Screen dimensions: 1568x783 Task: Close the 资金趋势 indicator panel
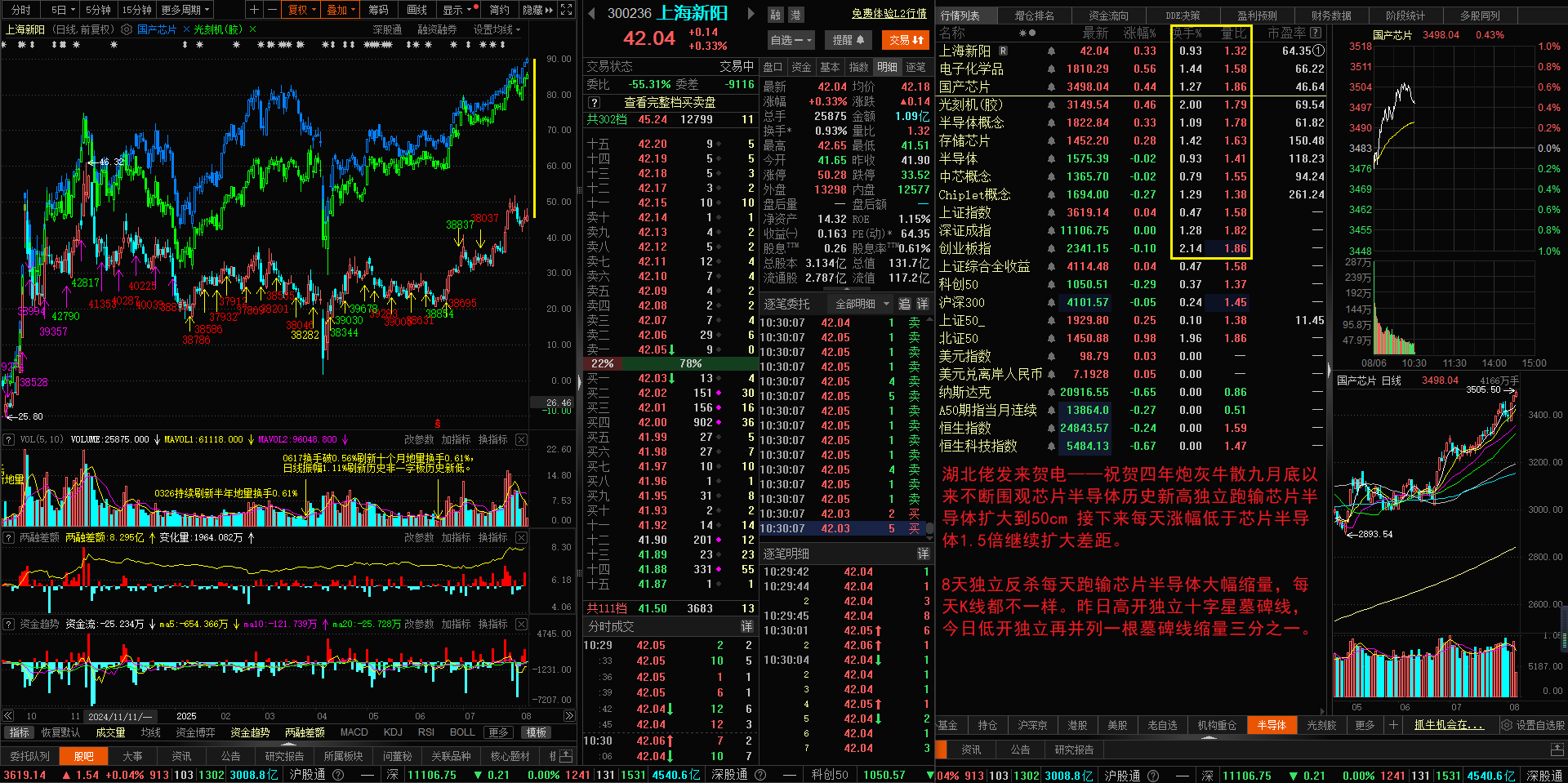(522, 624)
